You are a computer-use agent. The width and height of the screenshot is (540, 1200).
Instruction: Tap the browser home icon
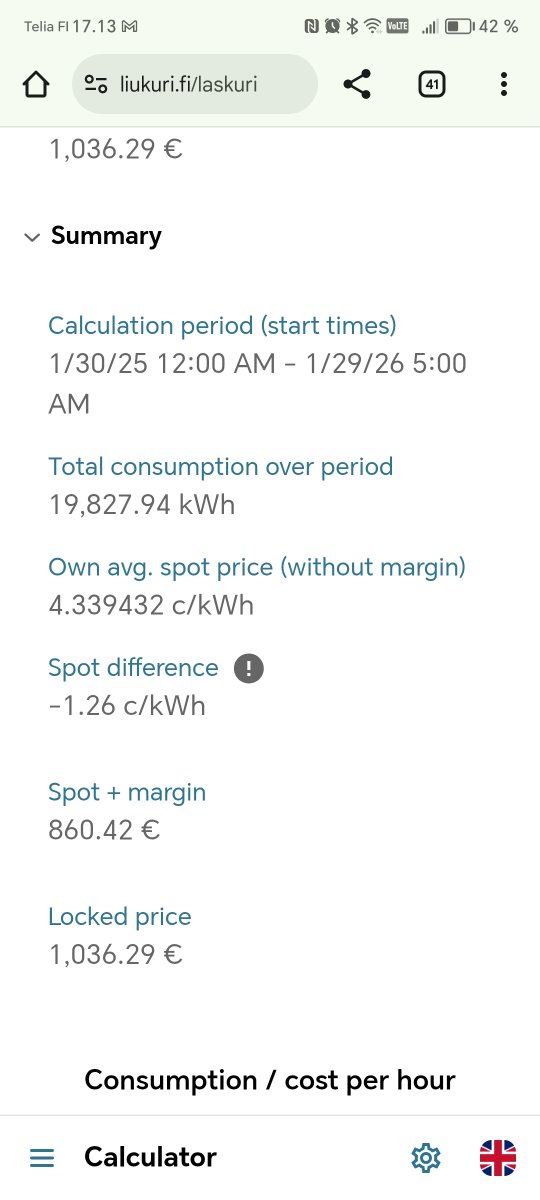(35, 85)
